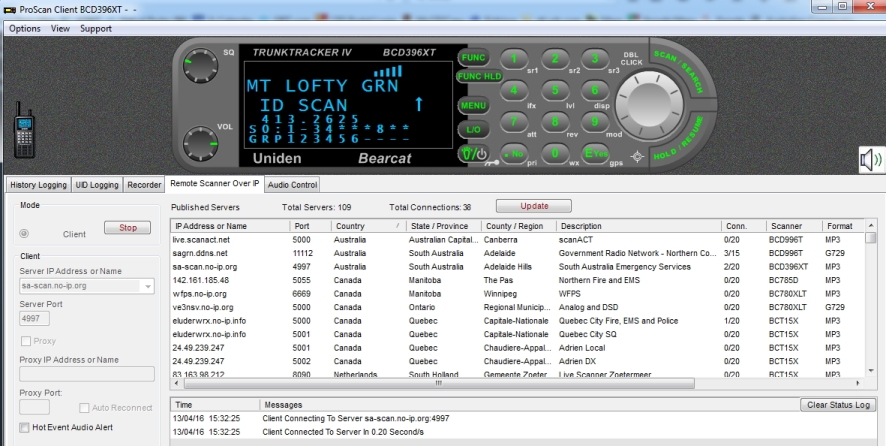The height and width of the screenshot is (446, 886).
Task: Click the L/O lockout key
Action: point(474,129)
